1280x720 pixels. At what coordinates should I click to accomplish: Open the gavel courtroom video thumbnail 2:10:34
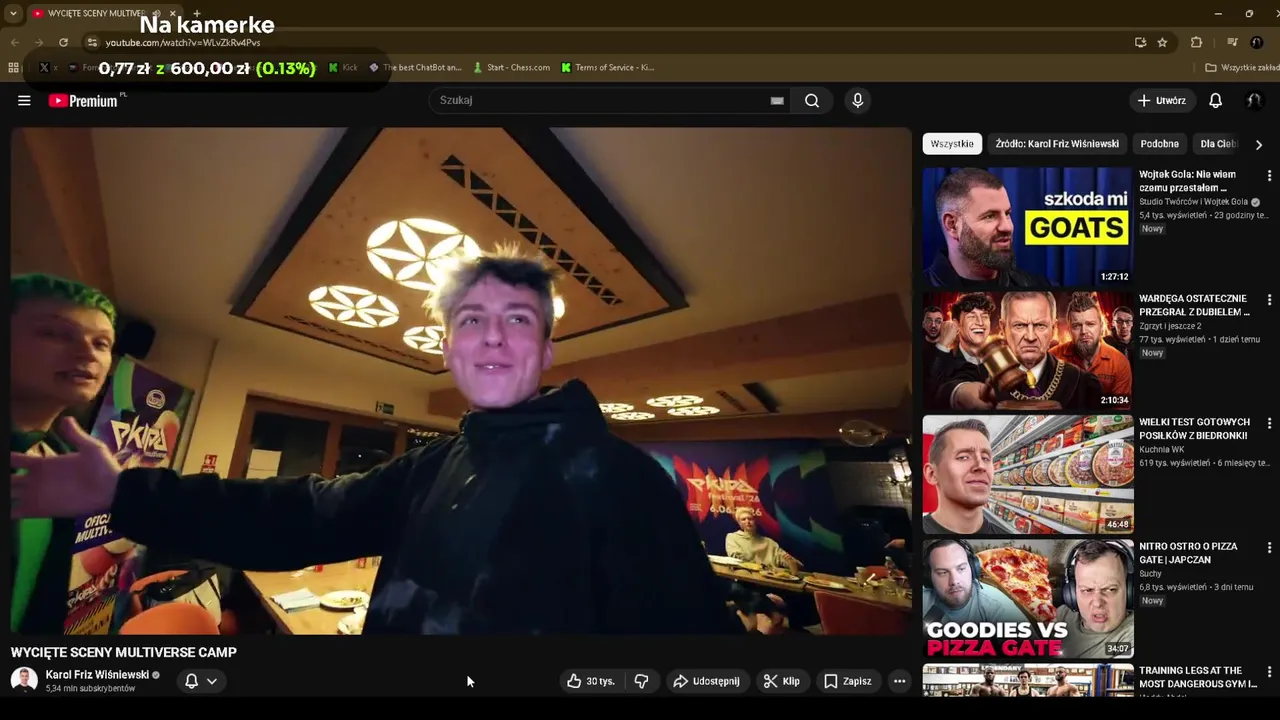1027,350
